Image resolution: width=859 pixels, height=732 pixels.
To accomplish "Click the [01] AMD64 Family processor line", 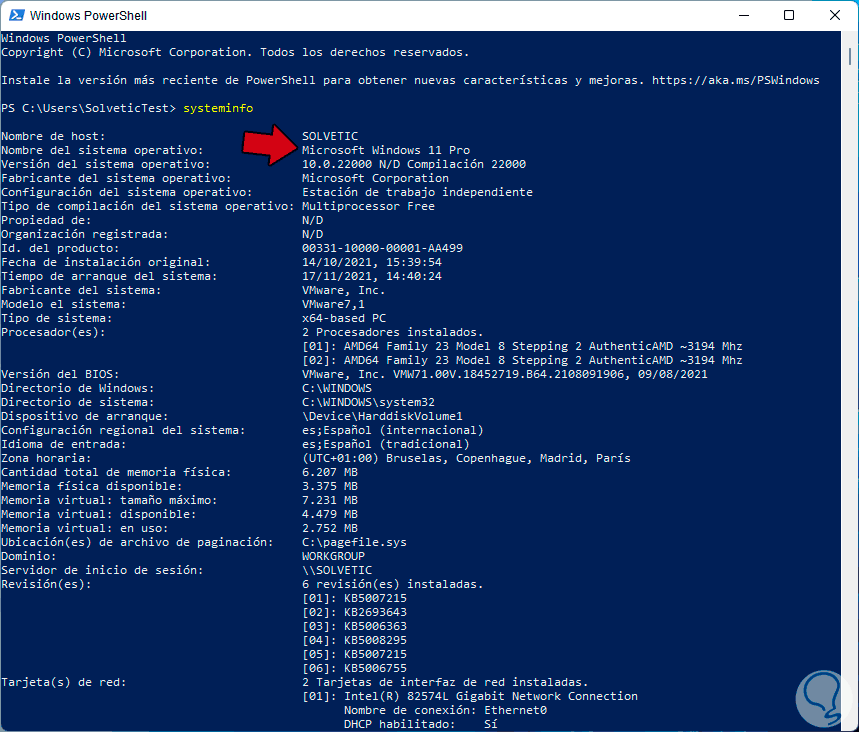I will 522,346.
